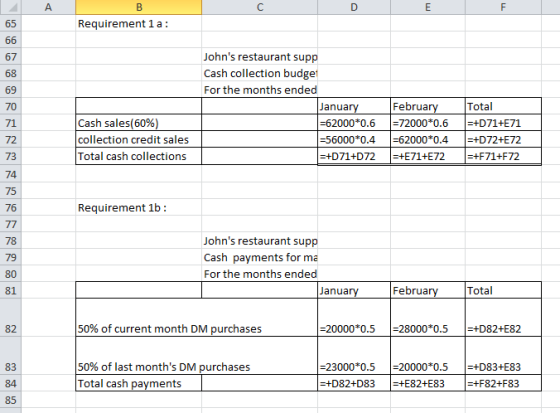Click cell with formula =62000*0.4
The image size is (560, 413).
[428, 140]
